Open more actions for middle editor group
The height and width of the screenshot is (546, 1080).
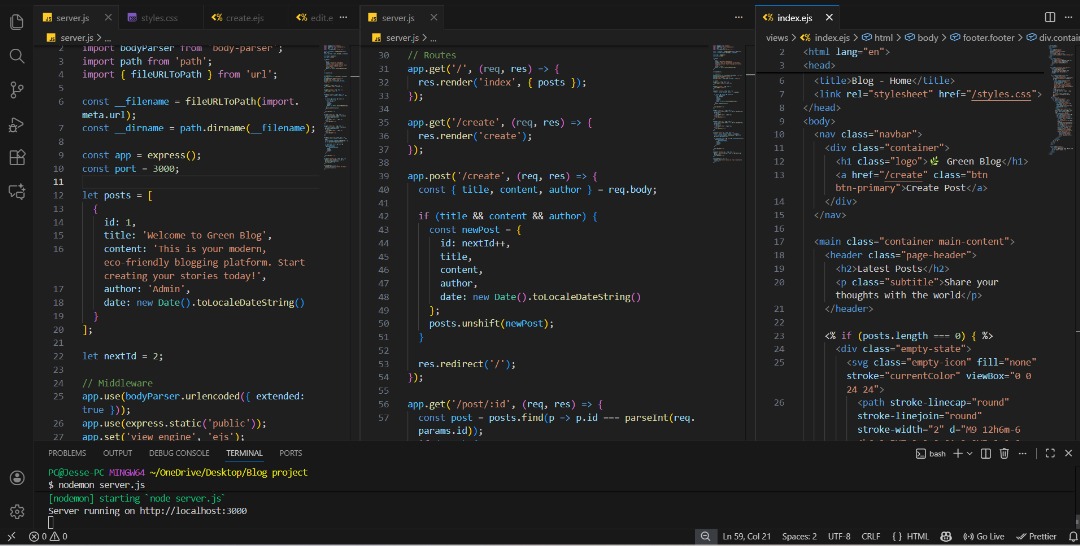(738, 17)
